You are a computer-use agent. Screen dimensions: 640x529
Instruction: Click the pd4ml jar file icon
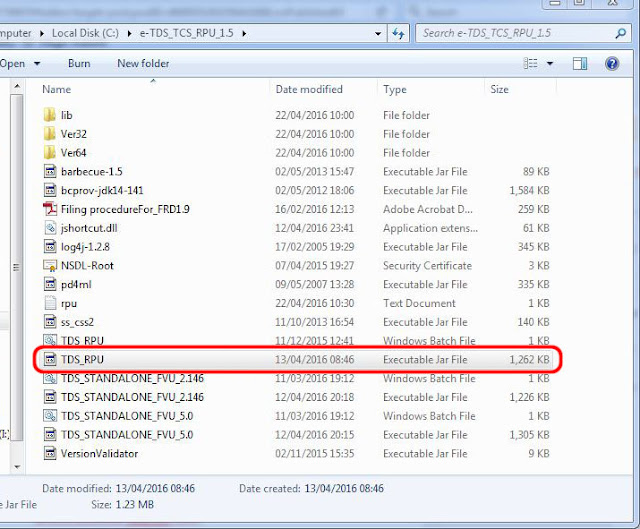point(50,284)
